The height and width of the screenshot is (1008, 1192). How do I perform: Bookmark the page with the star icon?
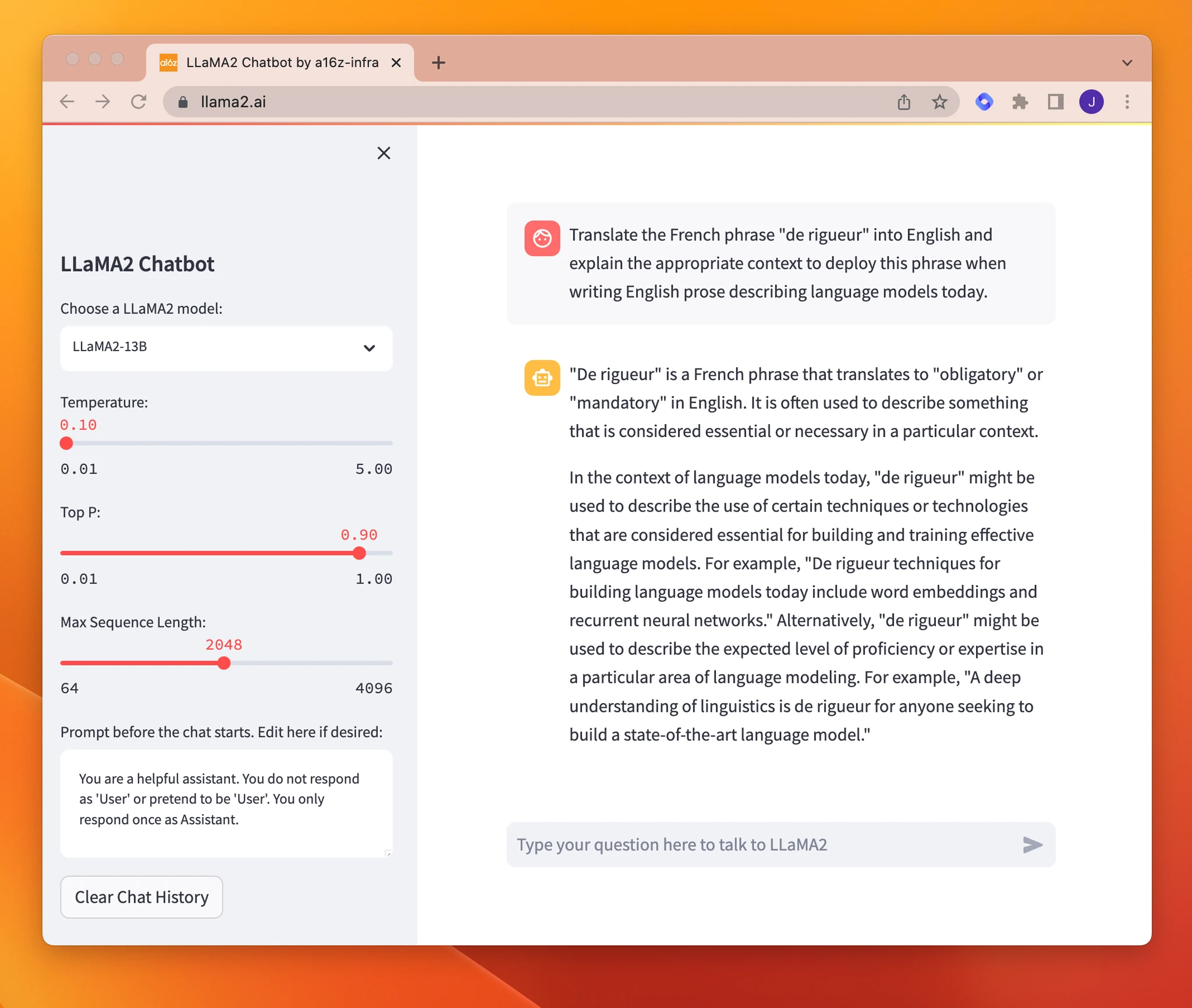[939, 101]
